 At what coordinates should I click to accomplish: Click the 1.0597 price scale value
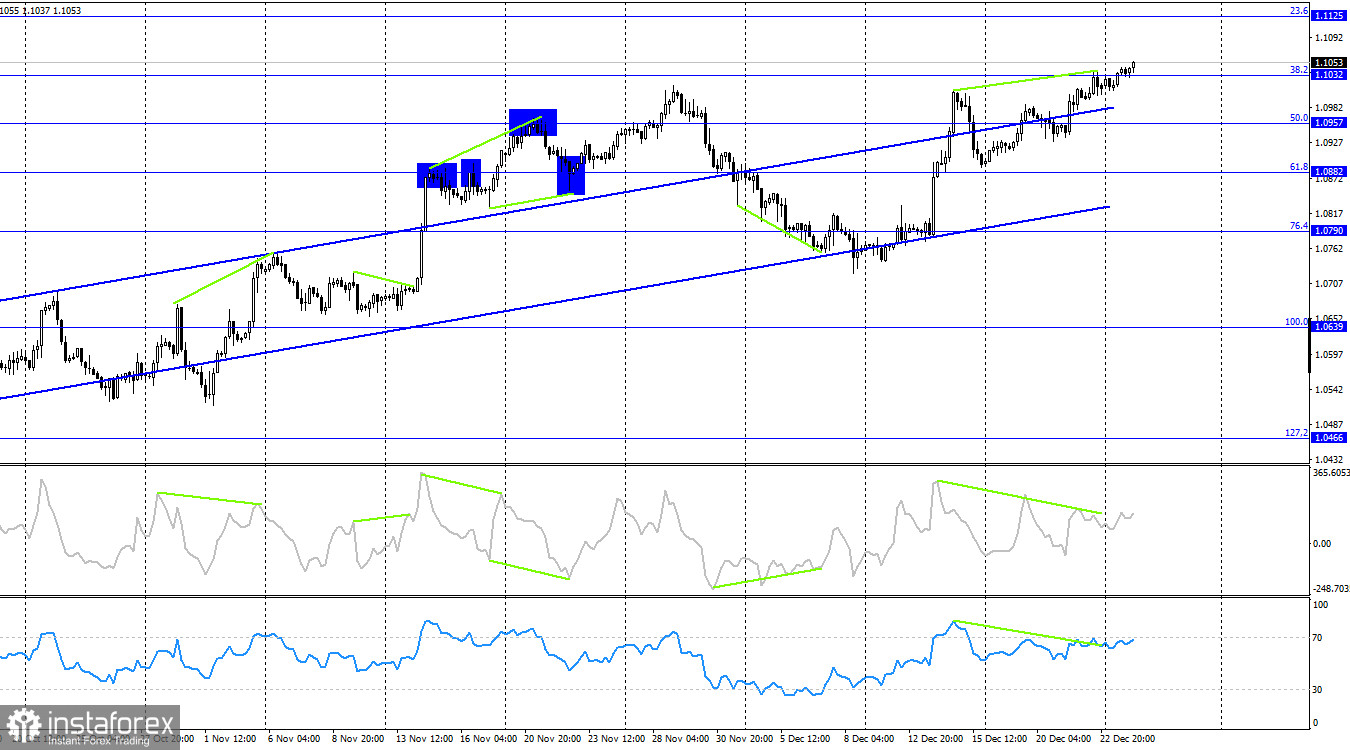[1330, 354]
